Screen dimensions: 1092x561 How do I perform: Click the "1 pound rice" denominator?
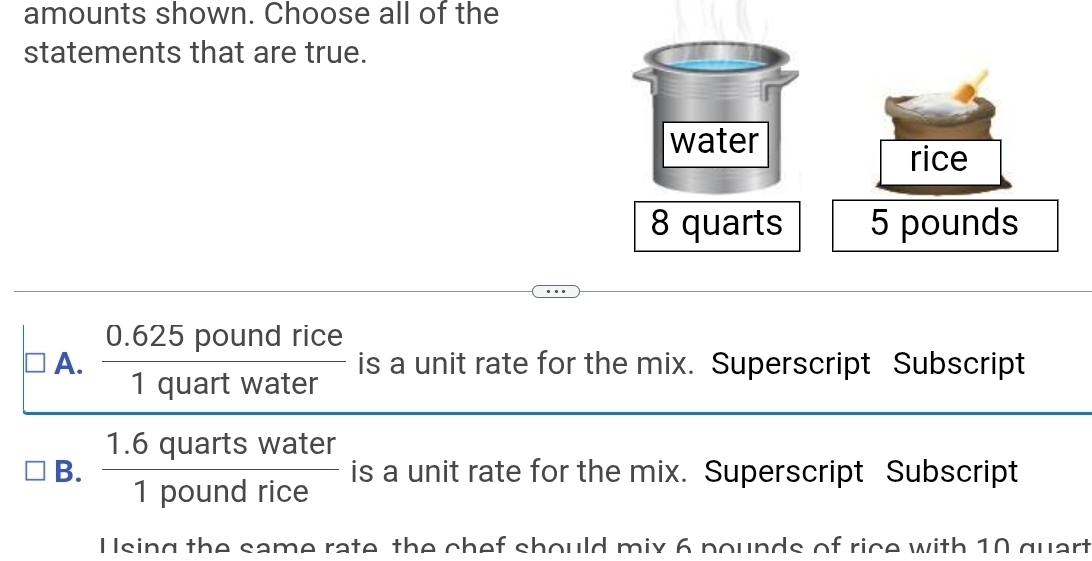point(221,492)
